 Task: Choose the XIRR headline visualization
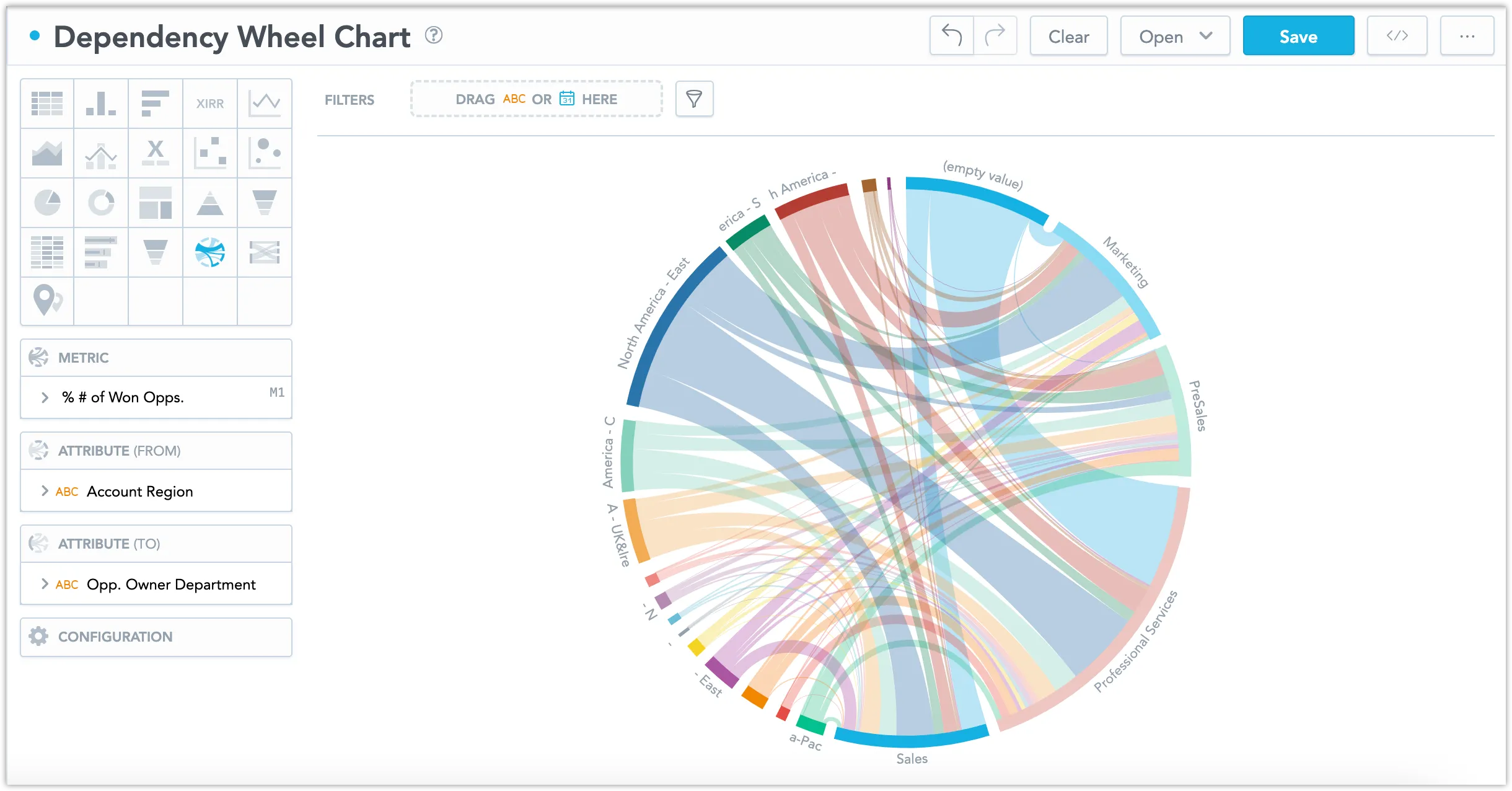(210, 103)
